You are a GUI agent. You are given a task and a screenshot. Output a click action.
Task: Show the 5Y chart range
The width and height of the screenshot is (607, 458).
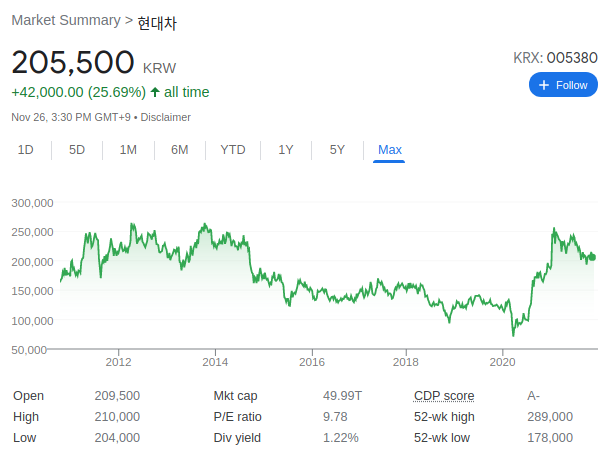(337, 149)
